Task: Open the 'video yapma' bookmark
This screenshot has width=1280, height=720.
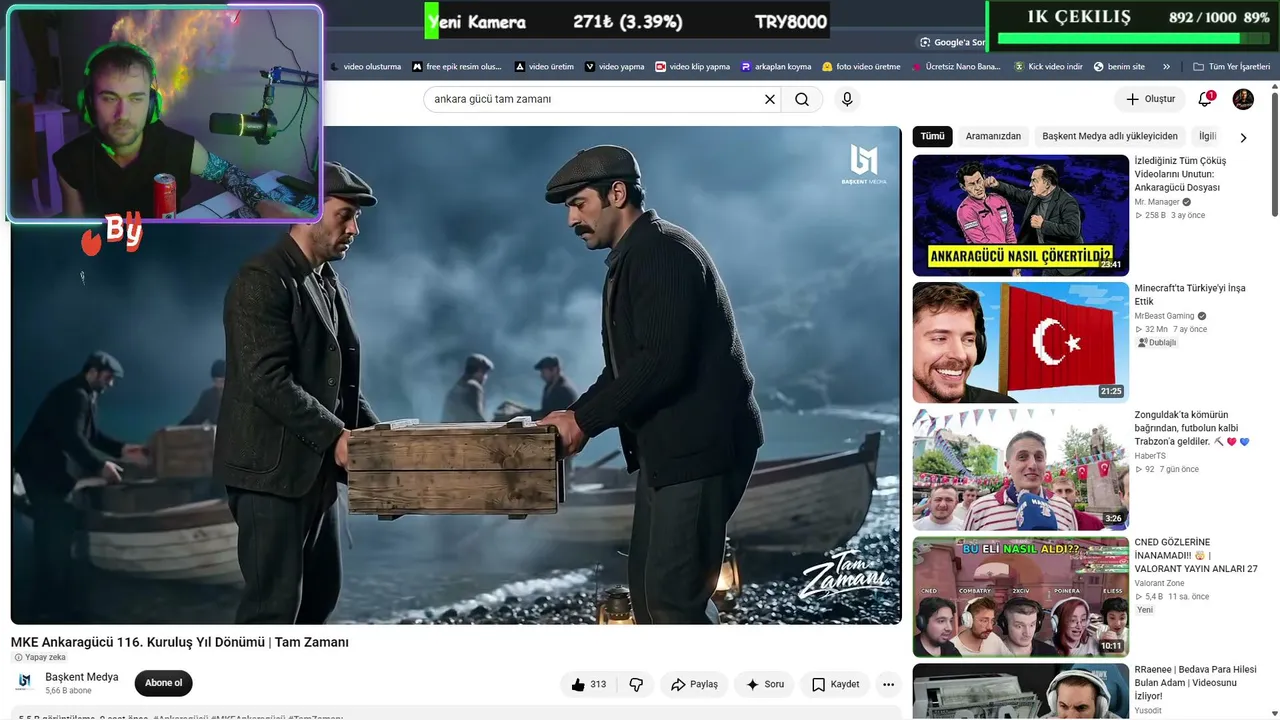Action: click(614, 67)
